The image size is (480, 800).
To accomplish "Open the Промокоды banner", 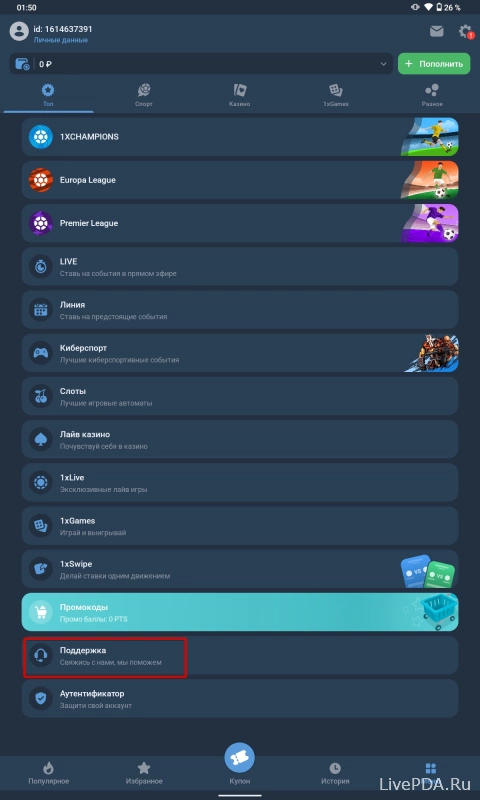I will coord(240,612).
